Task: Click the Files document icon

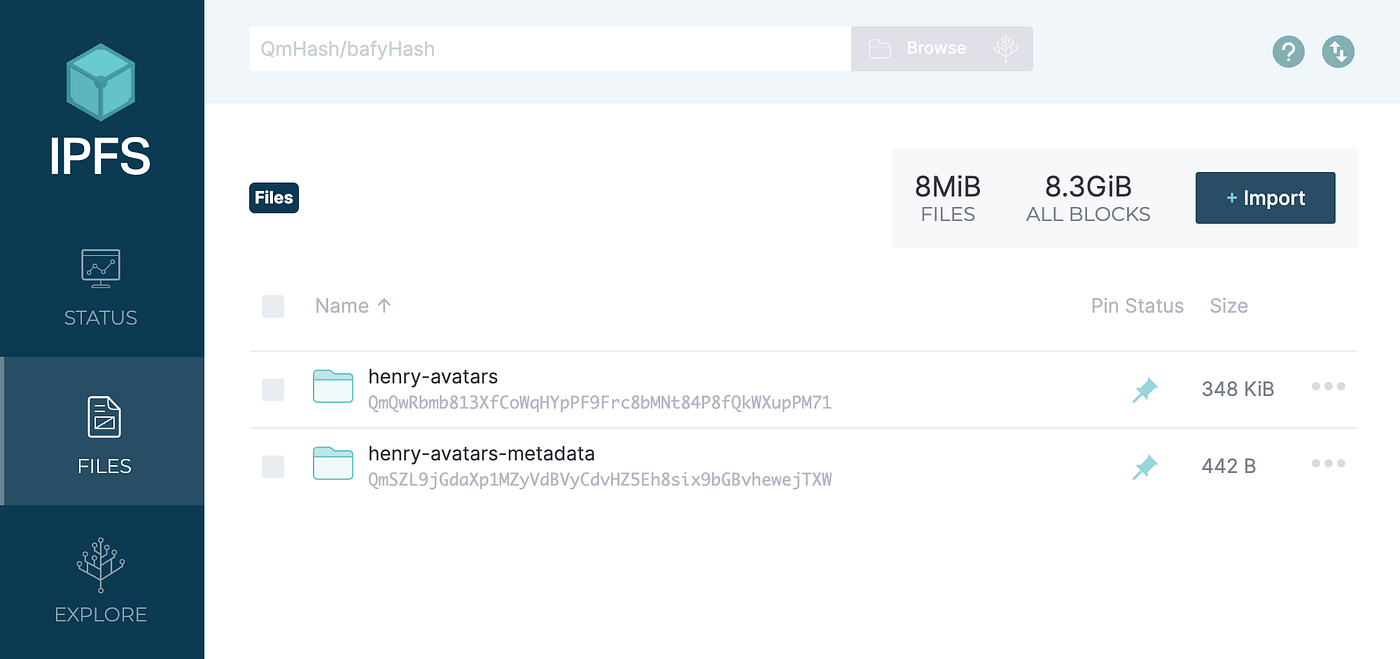Action: coord(104,418)
